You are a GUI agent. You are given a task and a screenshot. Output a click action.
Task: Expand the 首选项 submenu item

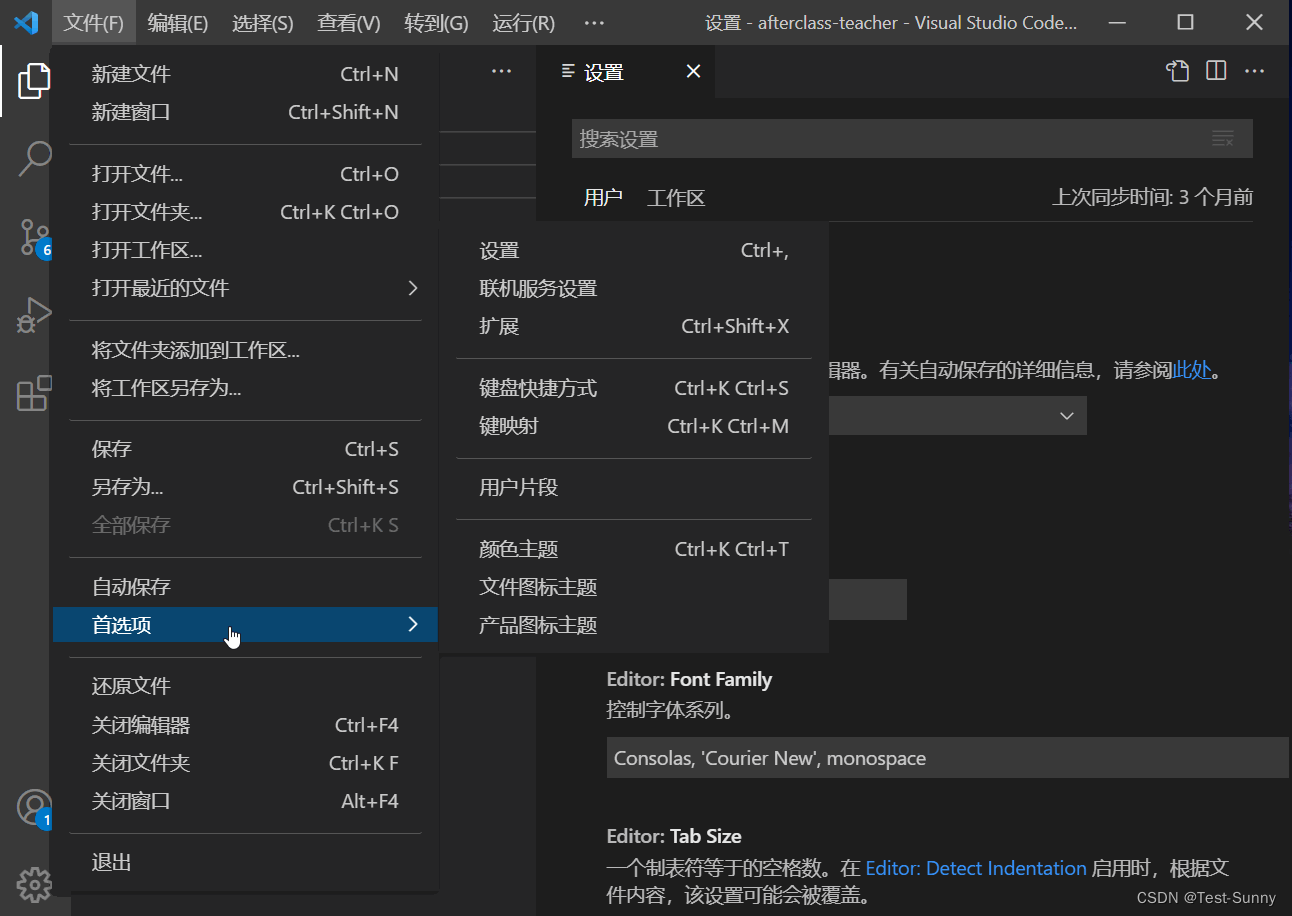[x=245, y=625]
